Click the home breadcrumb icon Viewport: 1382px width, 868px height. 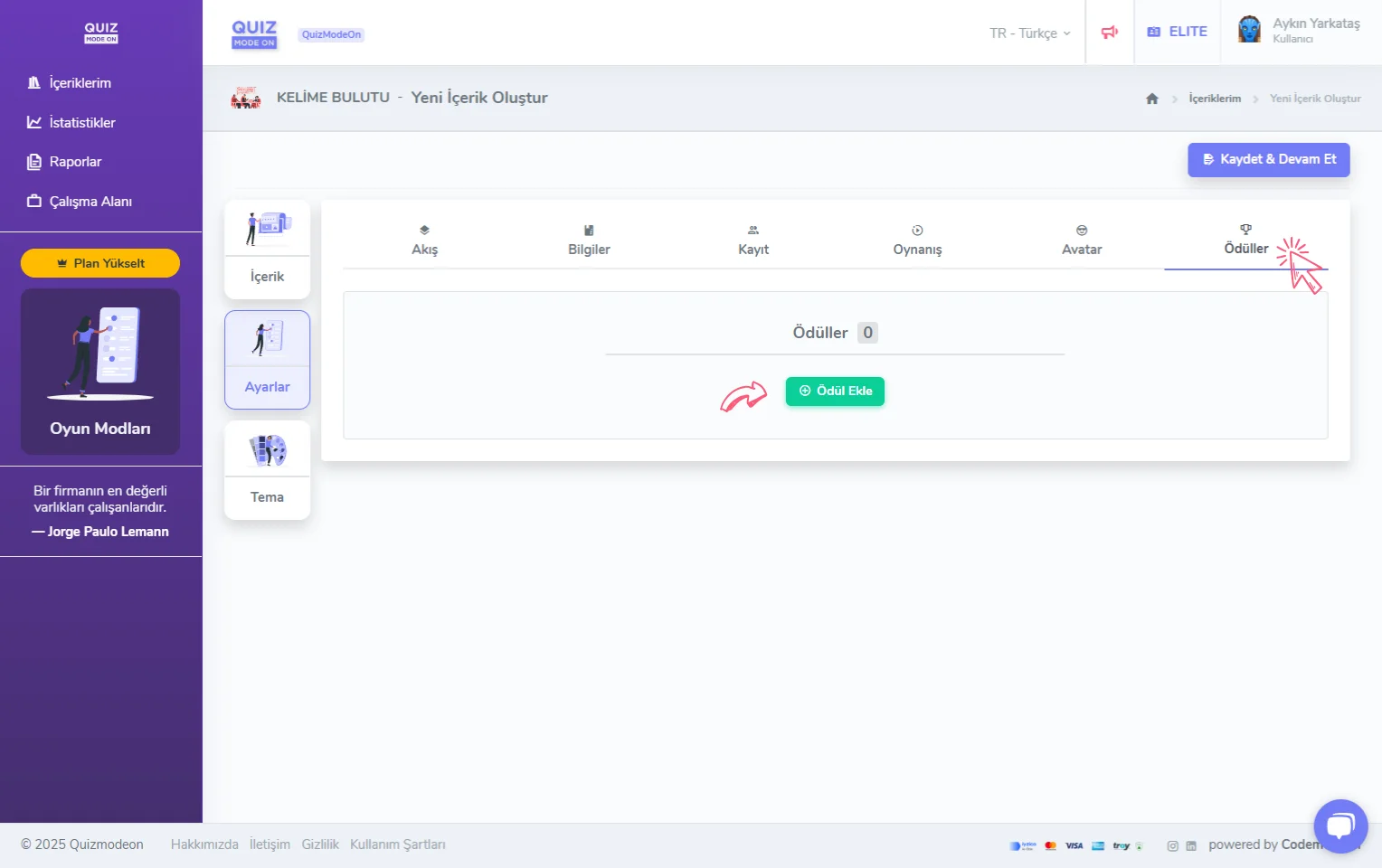coord(1151,99)
